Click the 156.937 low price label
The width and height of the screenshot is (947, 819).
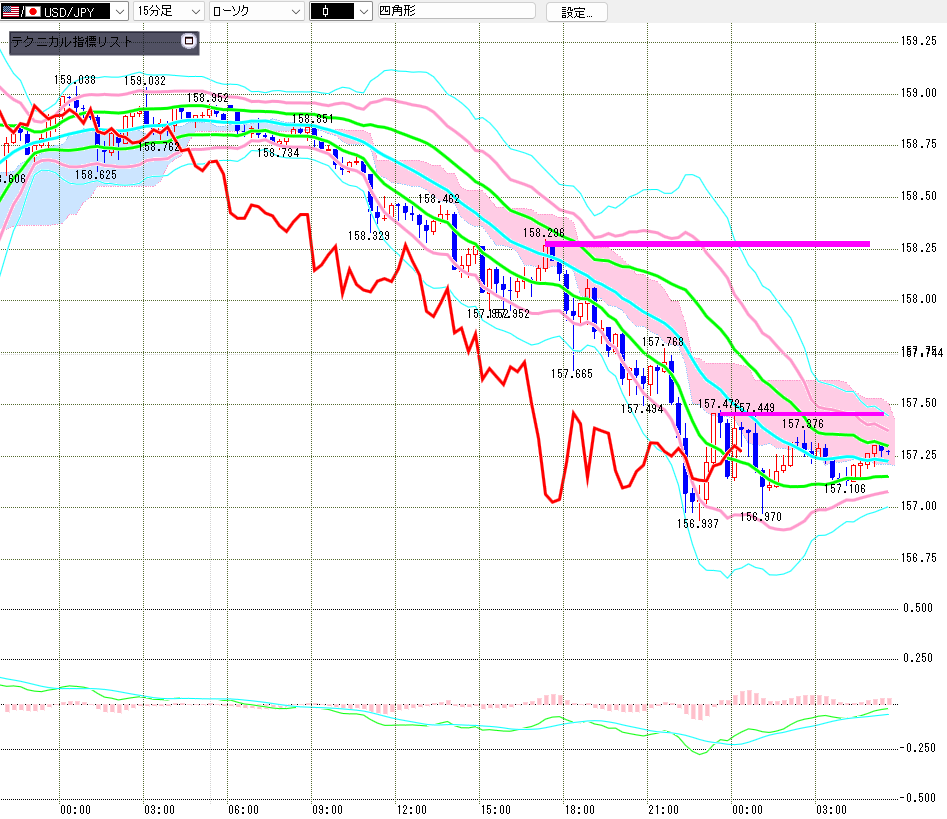[x=698, y=524]
